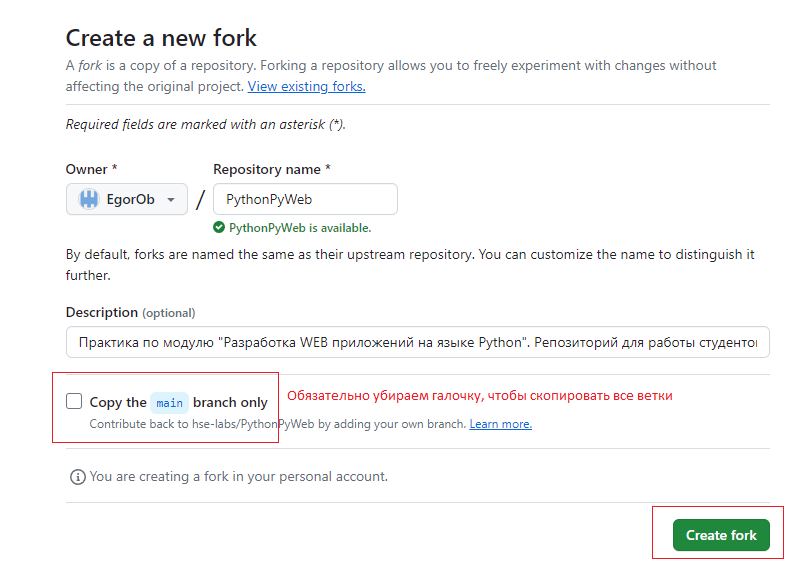Screen dimensions: 800x578
Task: Click the red Russian annotation text
Action: [479, 396]
